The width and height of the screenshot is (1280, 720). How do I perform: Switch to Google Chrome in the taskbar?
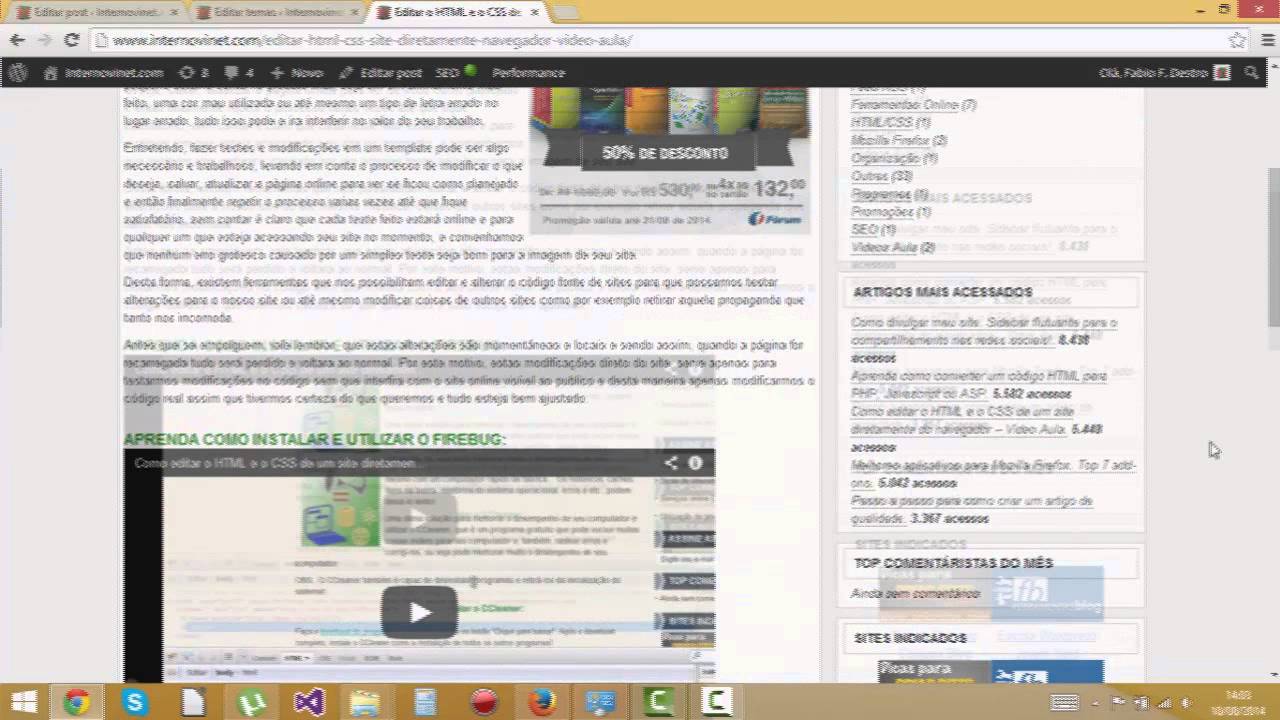click(x=76, y=703)
